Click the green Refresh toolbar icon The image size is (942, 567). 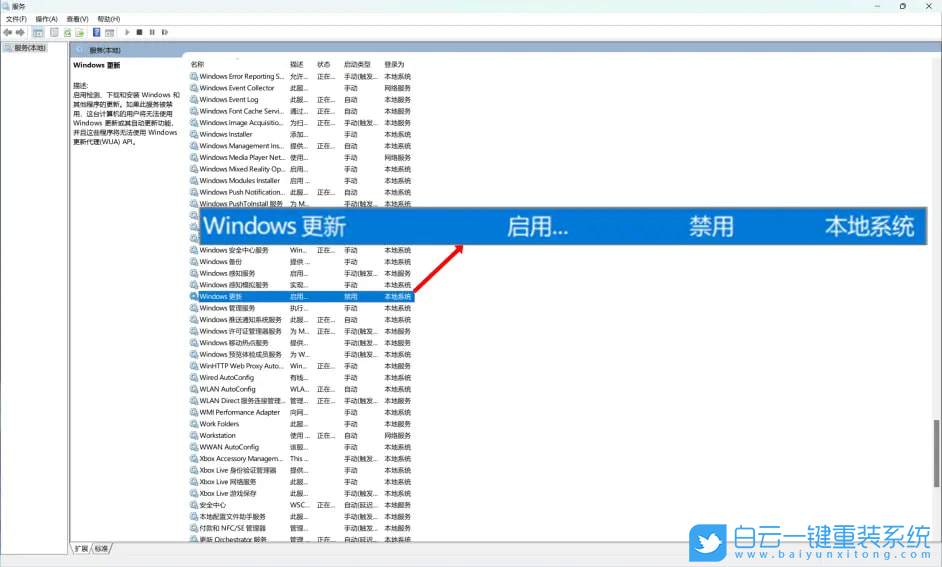(x=67, y=32)
